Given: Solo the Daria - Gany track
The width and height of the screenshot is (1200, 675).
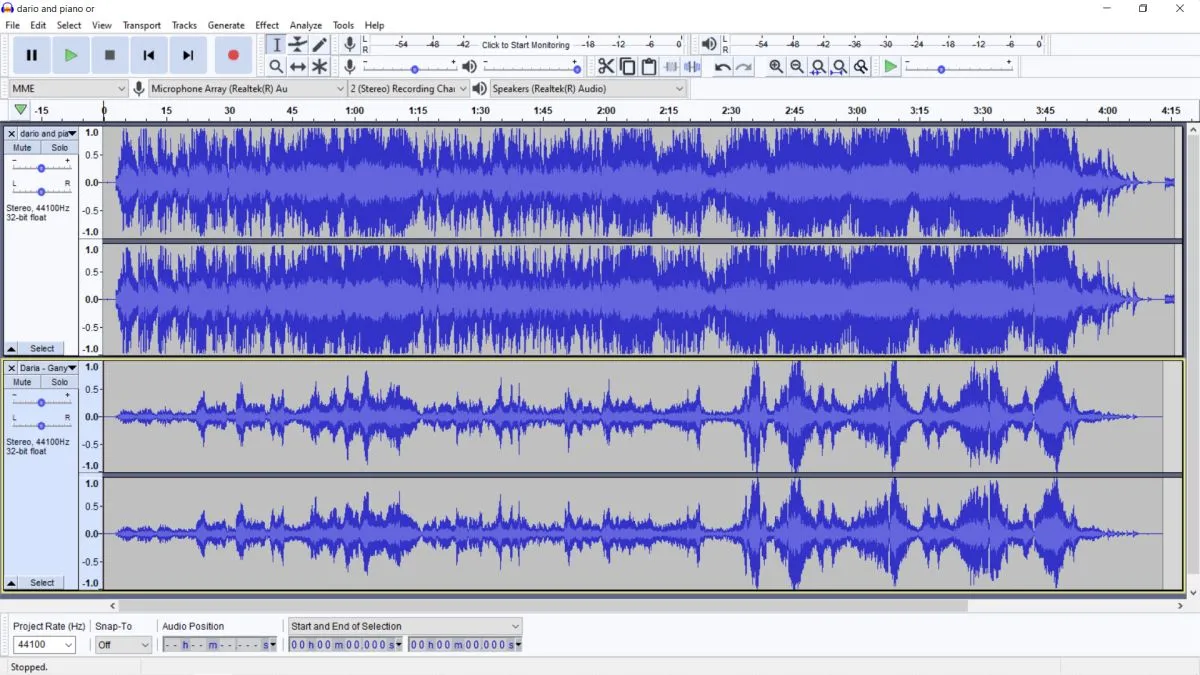Looking at the screenshot, I should point(60,382).
